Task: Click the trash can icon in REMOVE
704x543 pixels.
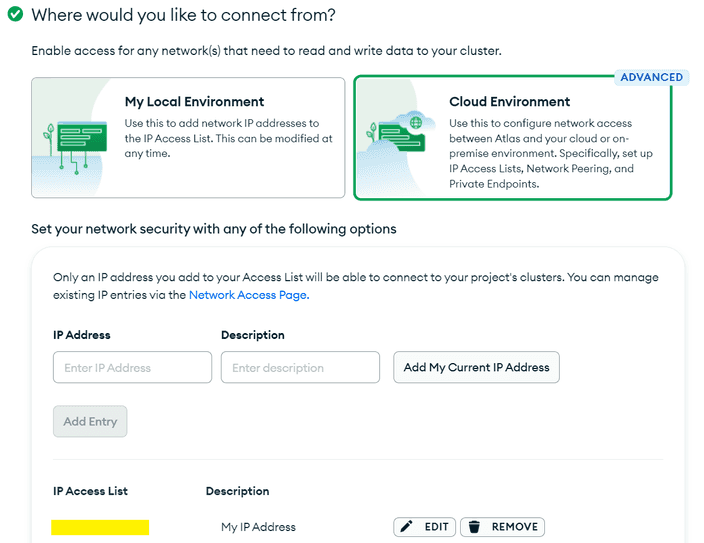Action: coord(476,527)
